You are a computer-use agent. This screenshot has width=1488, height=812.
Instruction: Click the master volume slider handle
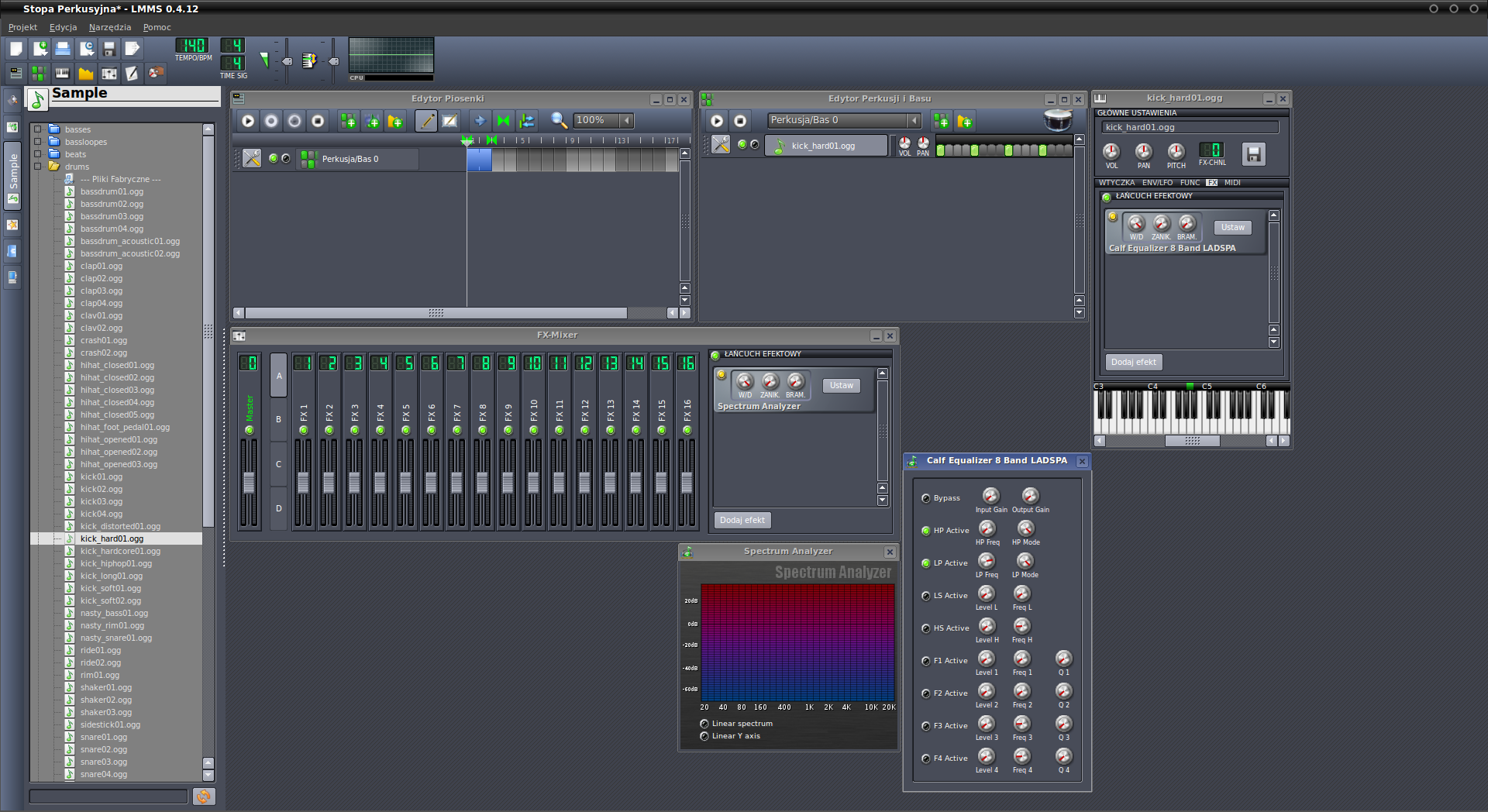(287, 61)
